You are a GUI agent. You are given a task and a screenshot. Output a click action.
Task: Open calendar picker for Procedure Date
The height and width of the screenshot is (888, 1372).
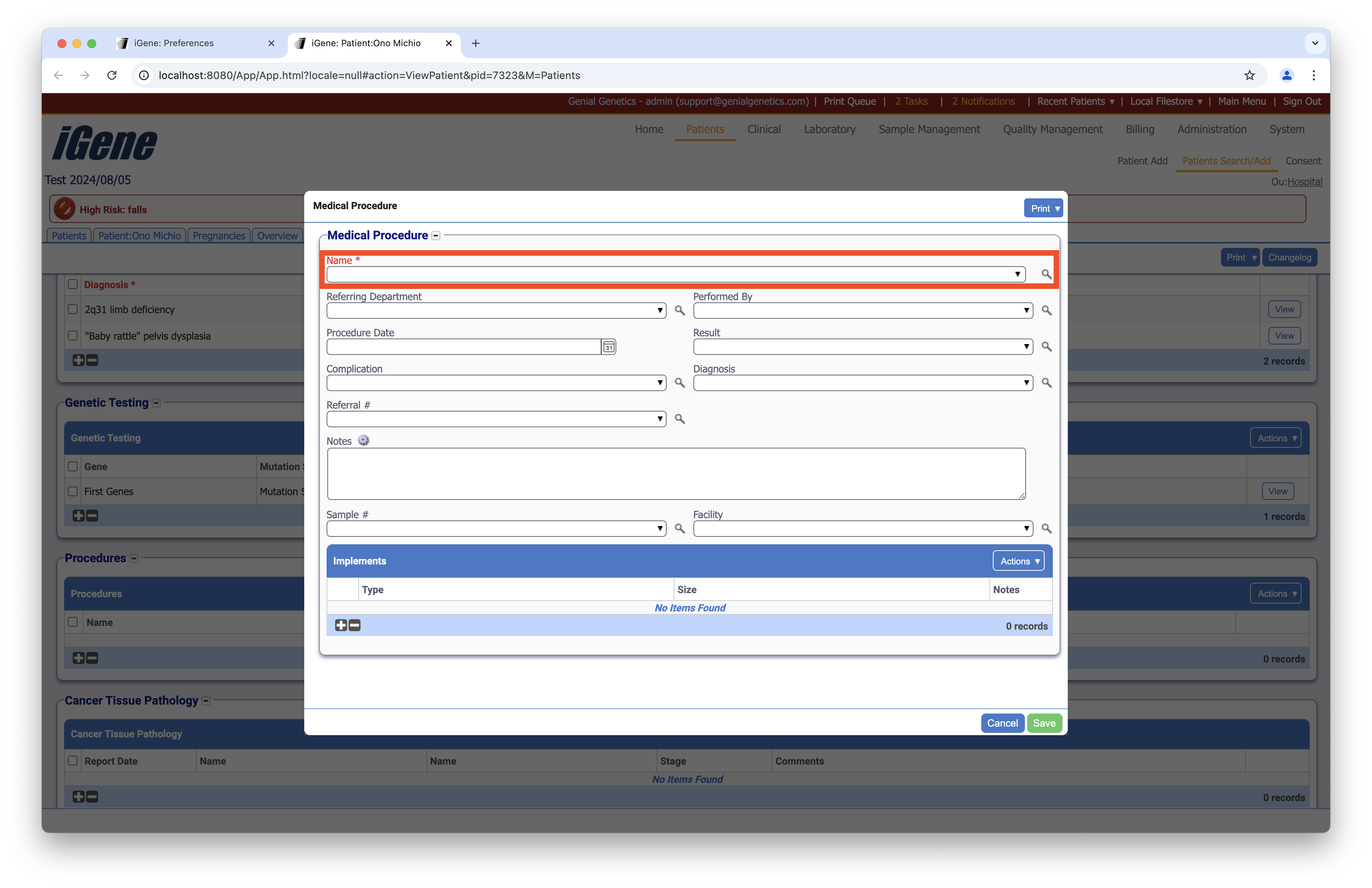[609, 347]
